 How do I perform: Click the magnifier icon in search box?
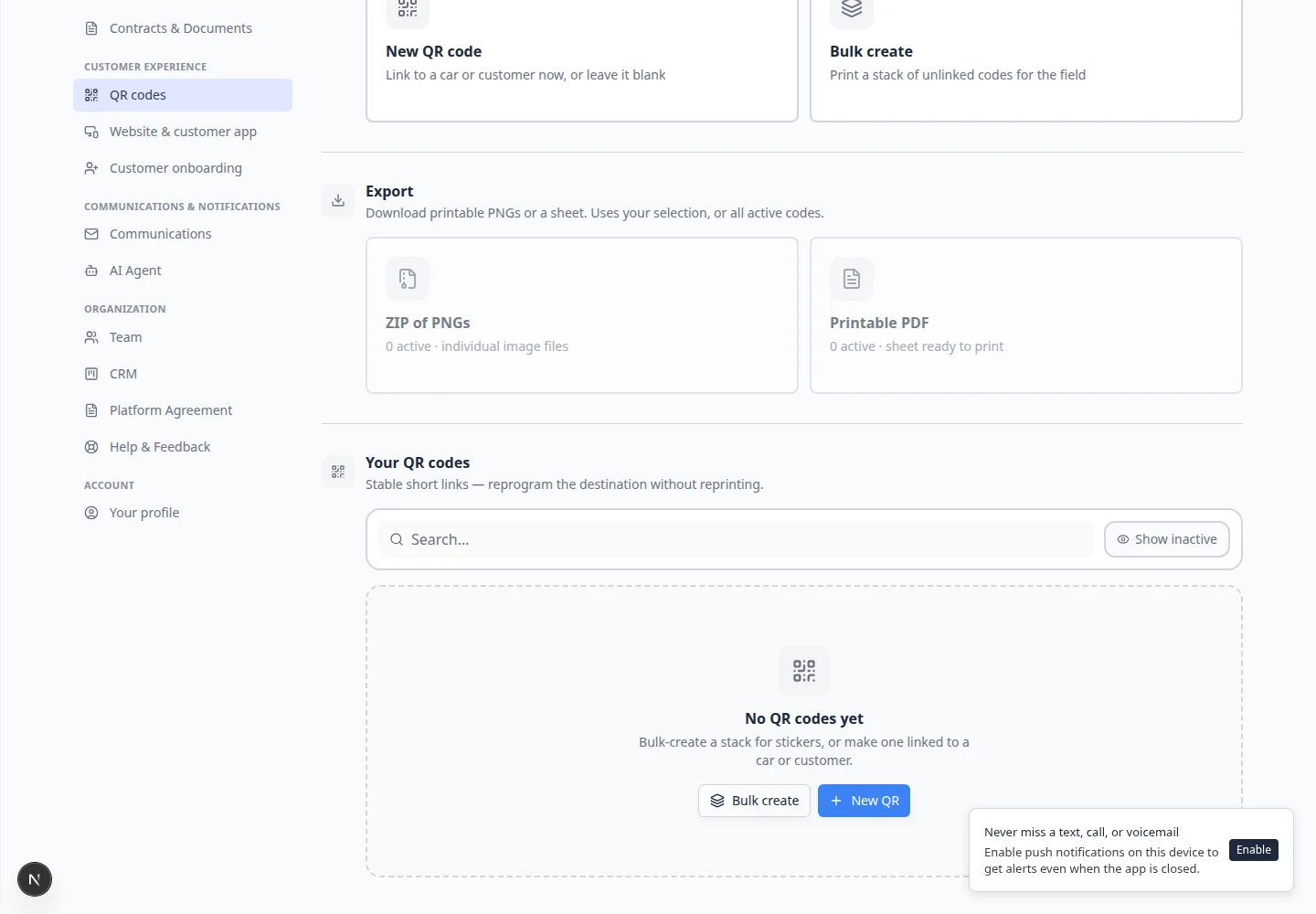tap(397, 539)
